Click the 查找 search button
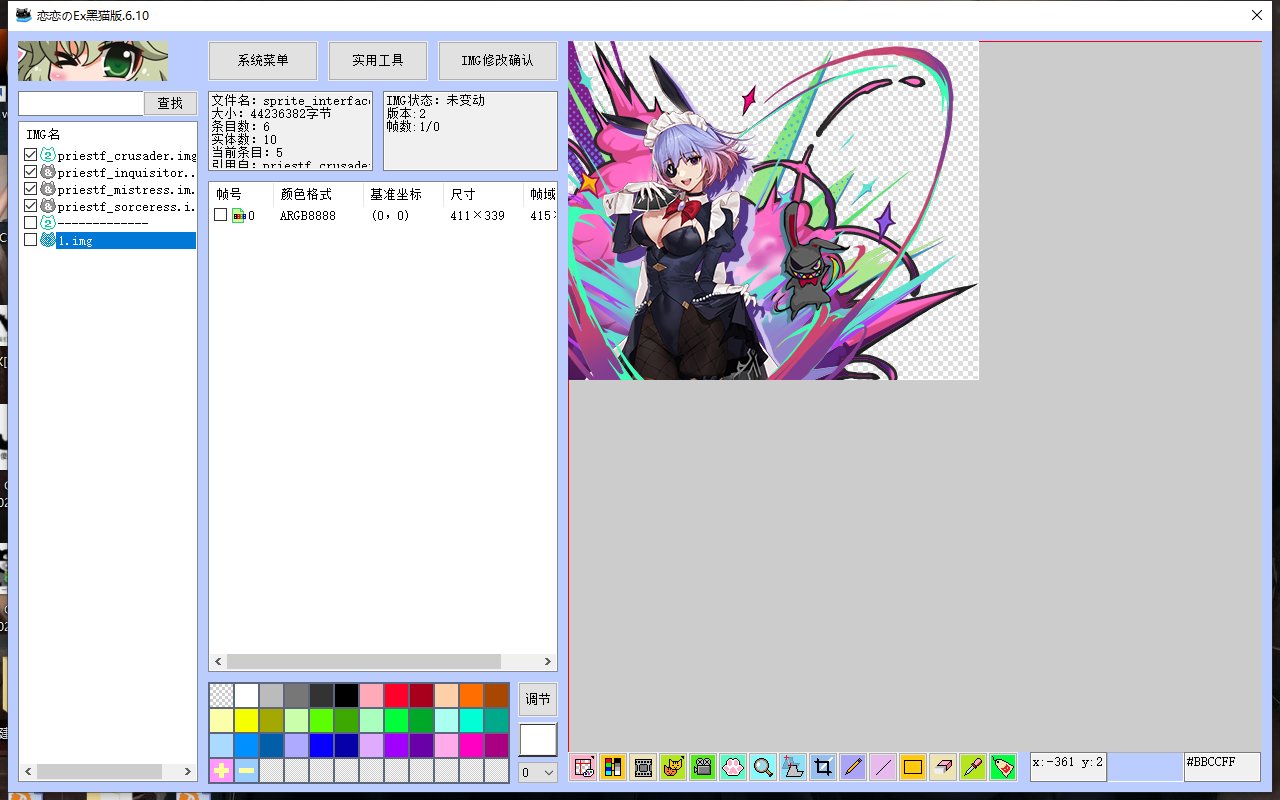Image resolution: width=1280 pixels, height=800 pixels. pyautogui.click(x=170, y=103)
